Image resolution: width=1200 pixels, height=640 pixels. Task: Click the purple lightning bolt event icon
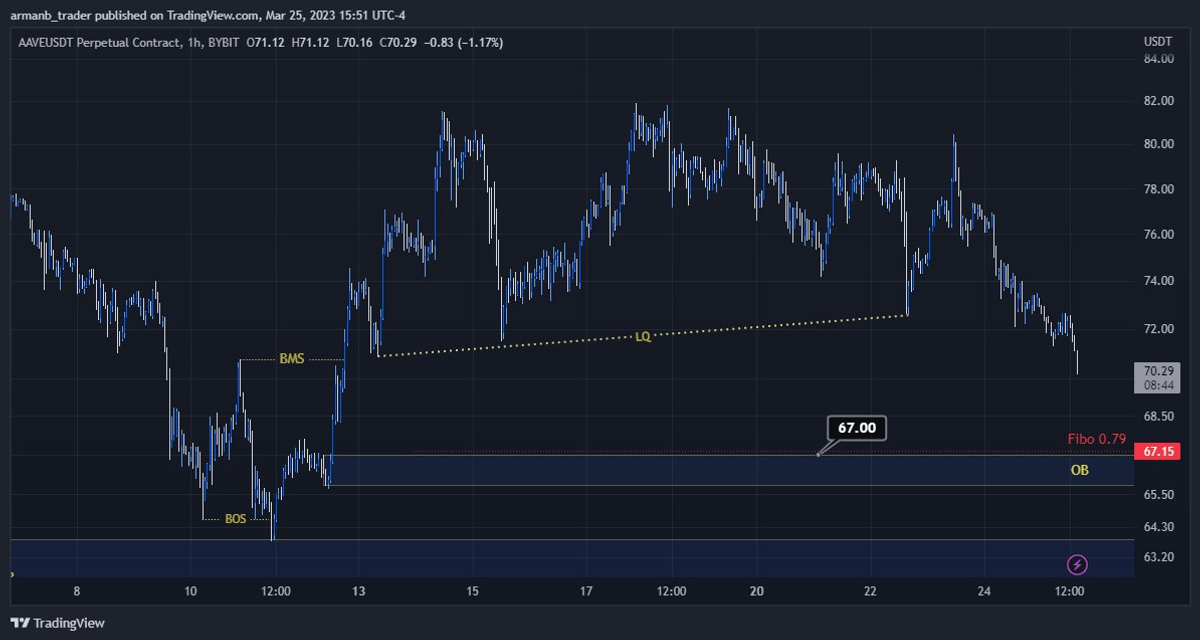click(x=1077, y=565)
